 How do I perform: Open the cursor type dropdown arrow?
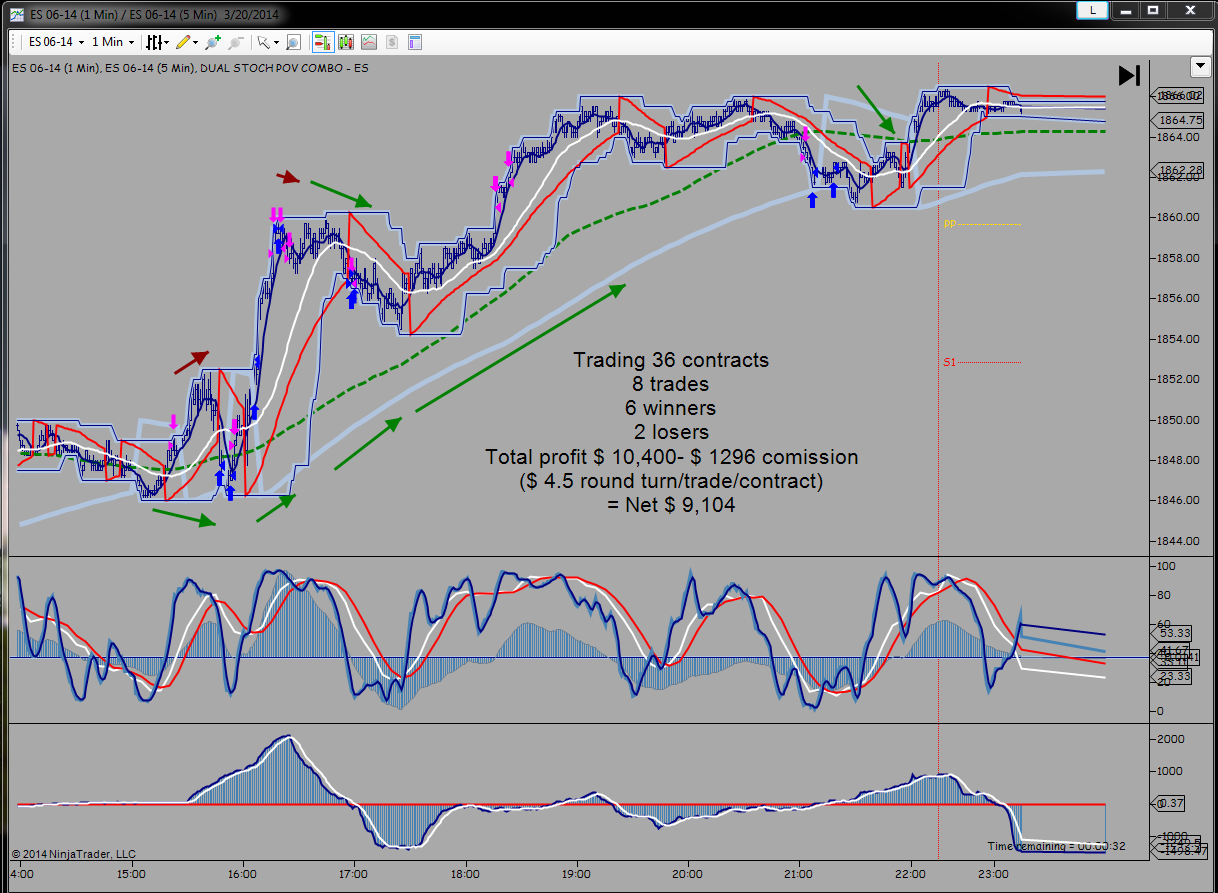276,43
